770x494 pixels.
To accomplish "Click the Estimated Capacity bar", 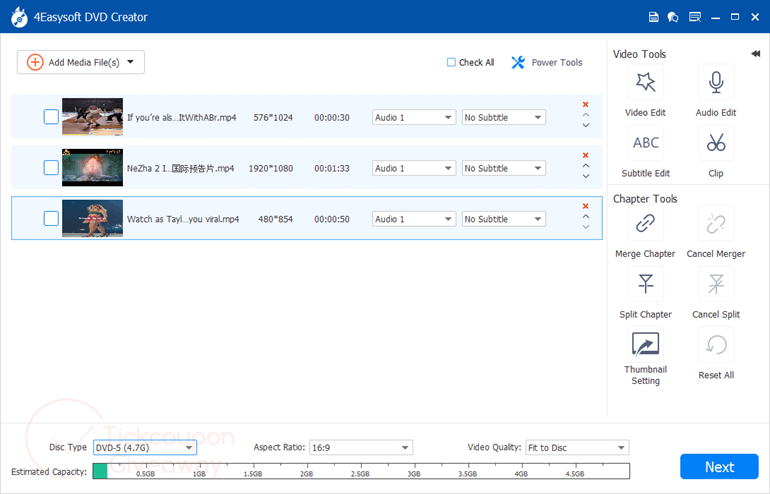I will pyautogui.click(x=361, y=470).
